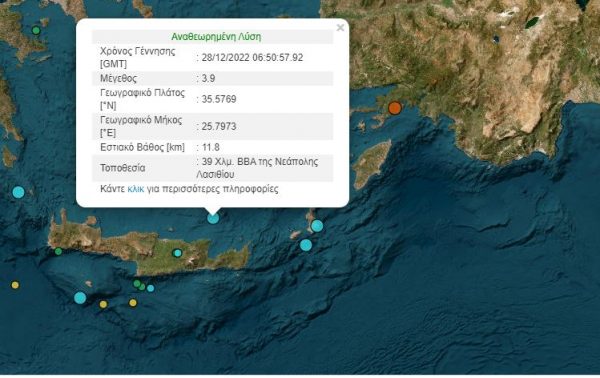
Task: Select the green marker at the top-left of the map
Action: coord(36,30)
